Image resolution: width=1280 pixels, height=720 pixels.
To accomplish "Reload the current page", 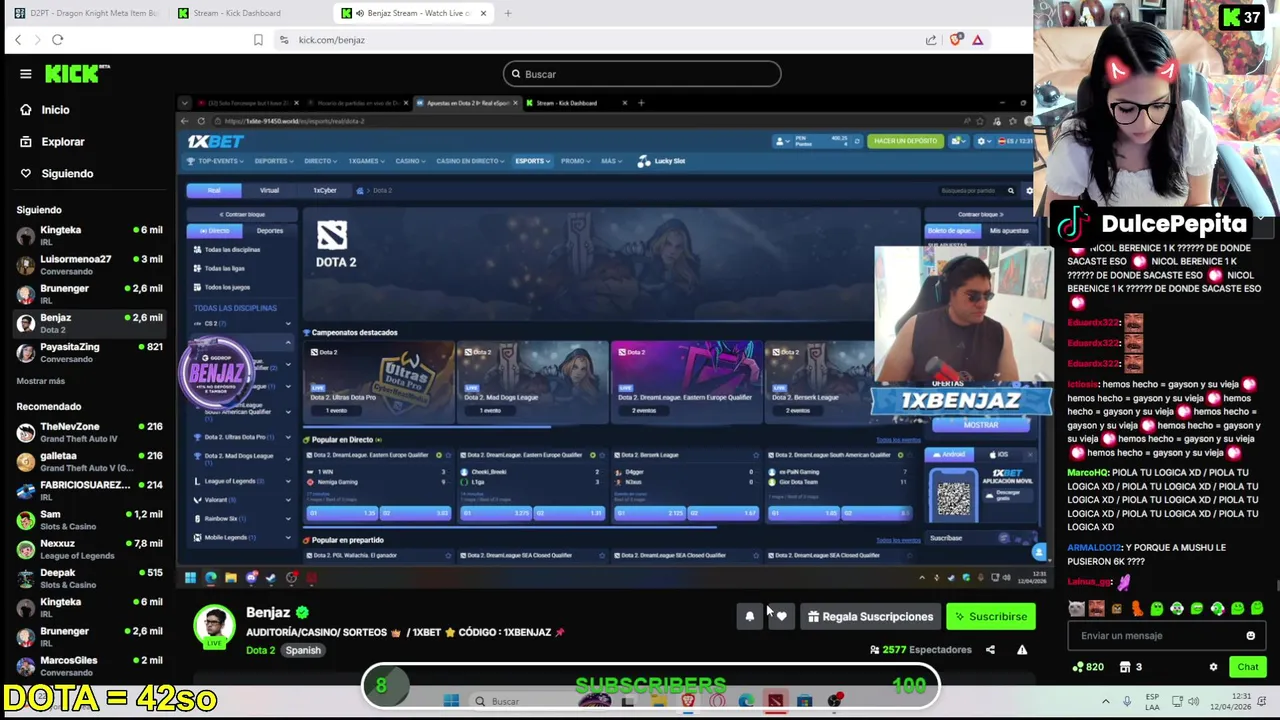I will click(x=58, y=40).
